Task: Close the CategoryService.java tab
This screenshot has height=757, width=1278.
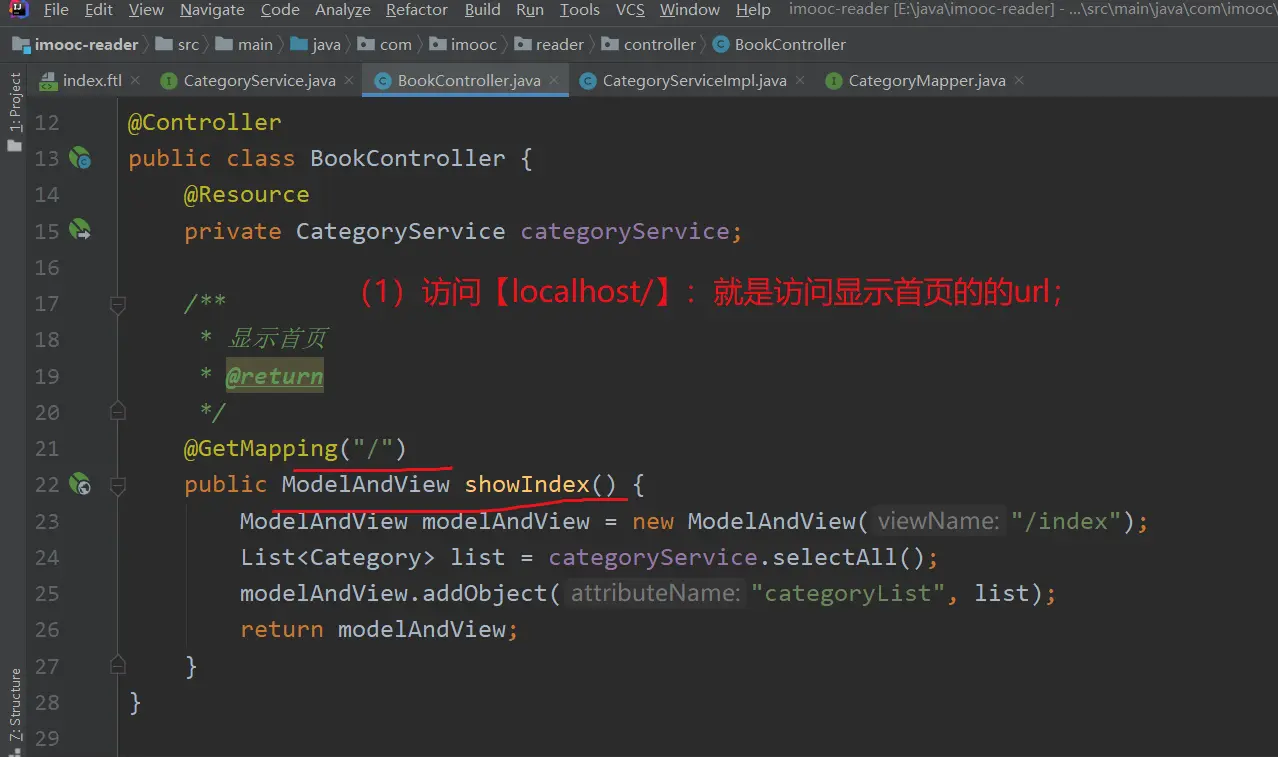Action: (348, 80)
